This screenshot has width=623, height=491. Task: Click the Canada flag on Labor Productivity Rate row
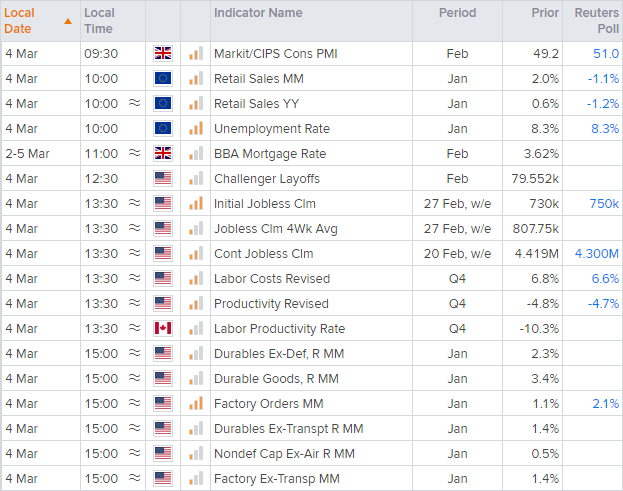[163, 329]
